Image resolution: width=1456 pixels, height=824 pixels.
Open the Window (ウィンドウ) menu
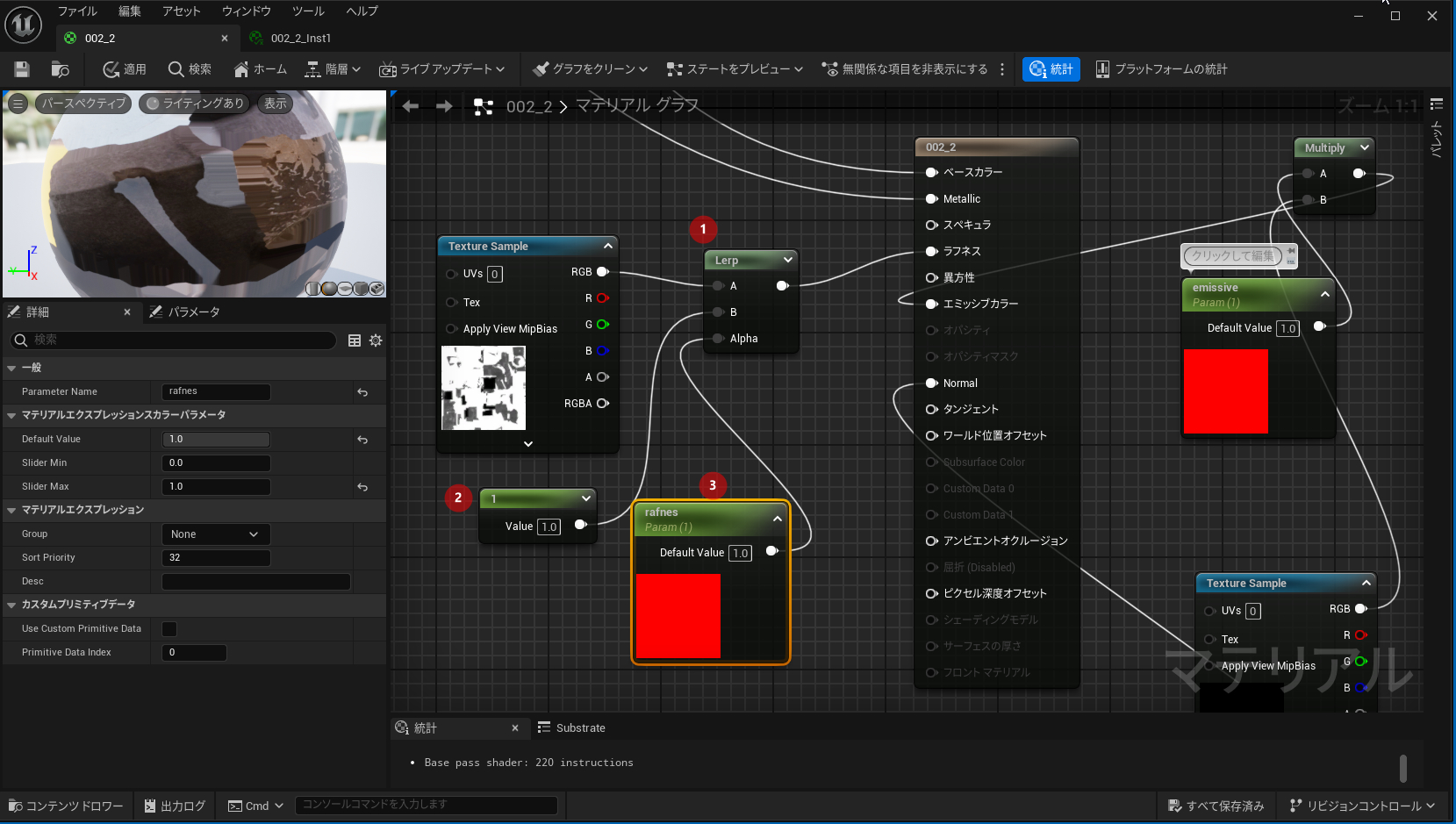(x=246, y=11)
